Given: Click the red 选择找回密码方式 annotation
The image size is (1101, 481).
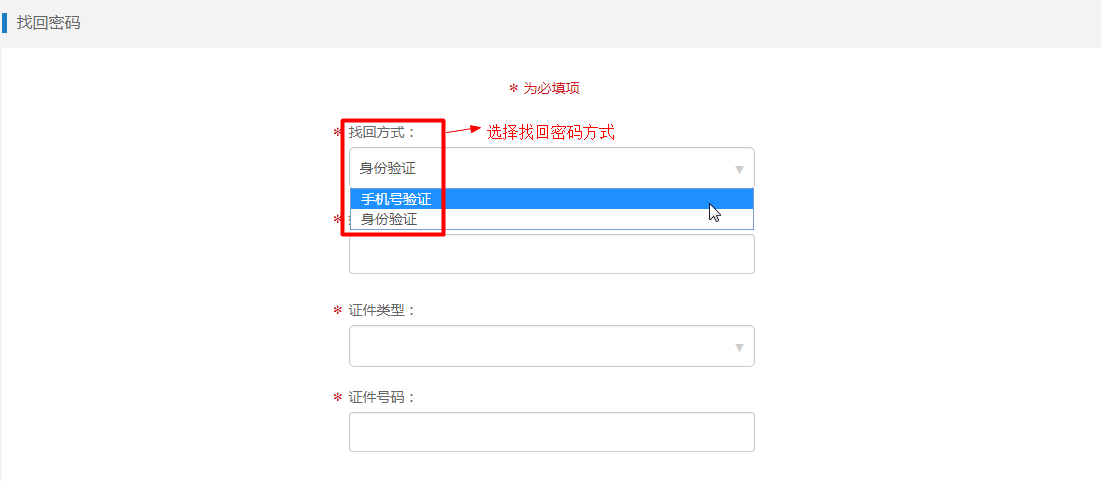Looking at the screenshot, I should [x=550, y=132].
